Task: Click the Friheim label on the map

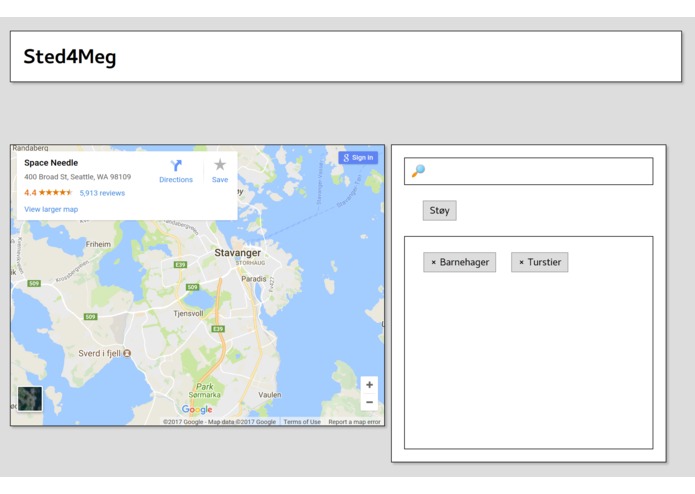Action: click(x=98, y=244)
